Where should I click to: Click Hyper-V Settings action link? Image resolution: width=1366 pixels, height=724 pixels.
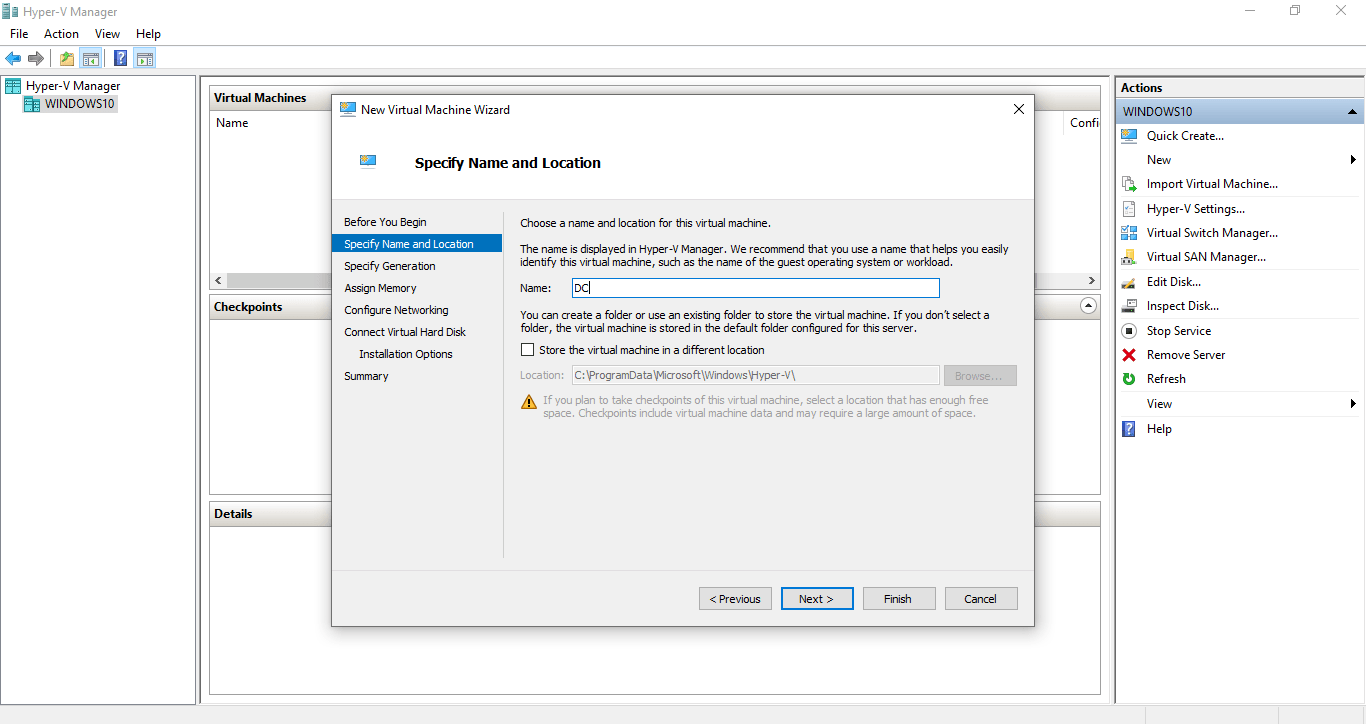pyautogui.click(x=1196, y=209)
